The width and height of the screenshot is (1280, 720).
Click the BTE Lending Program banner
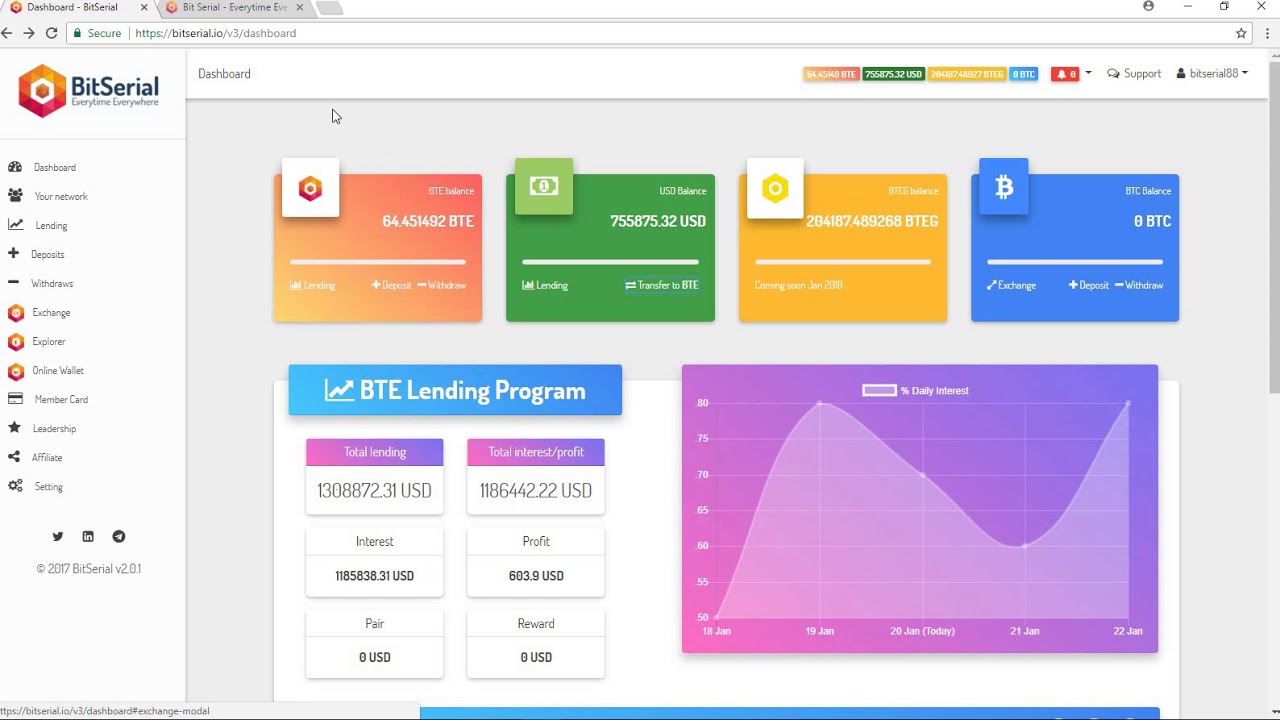pos(455,390)
